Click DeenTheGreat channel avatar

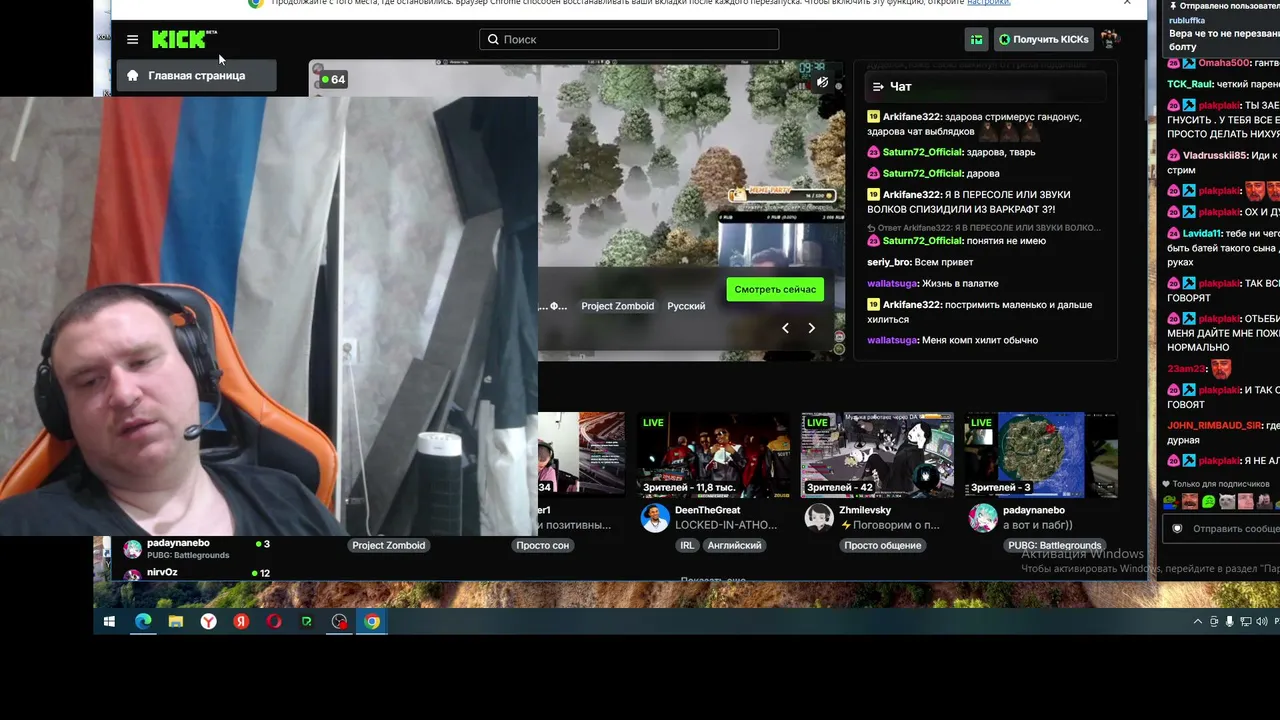click(x=655, y=518)
